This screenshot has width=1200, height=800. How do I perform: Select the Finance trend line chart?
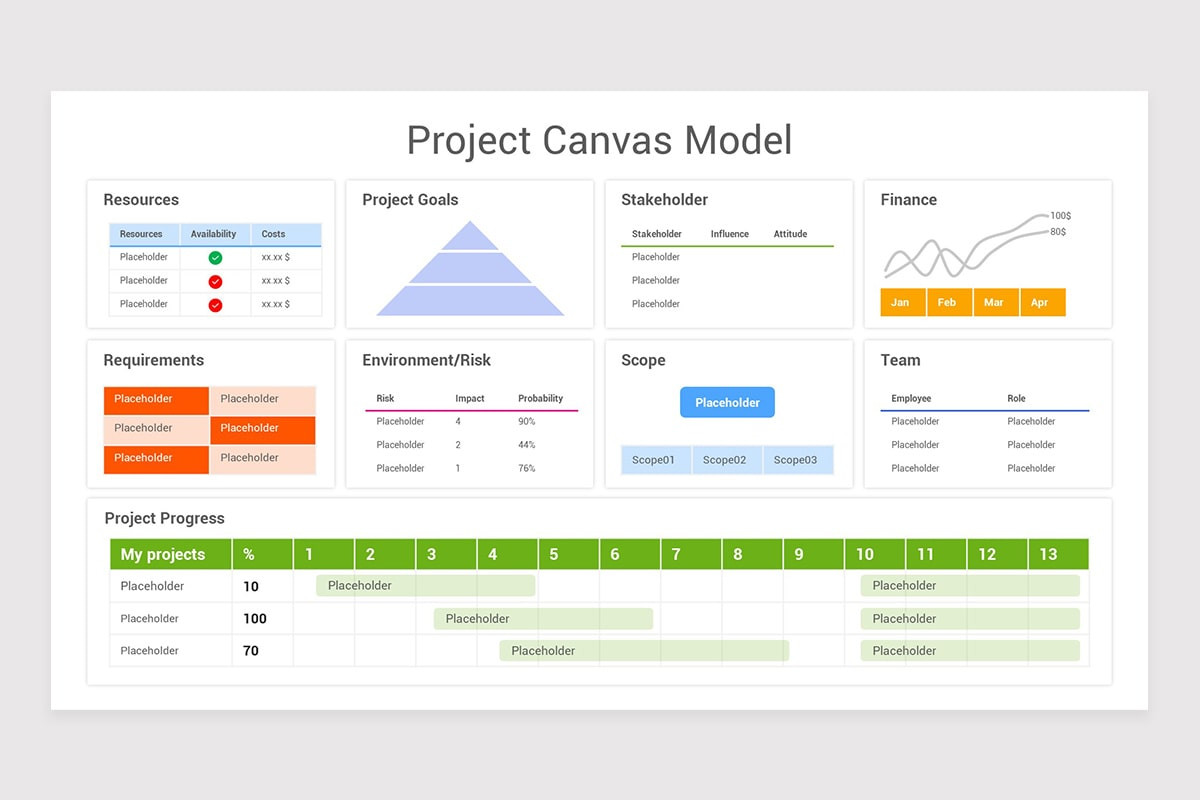(x=960, y=250)
